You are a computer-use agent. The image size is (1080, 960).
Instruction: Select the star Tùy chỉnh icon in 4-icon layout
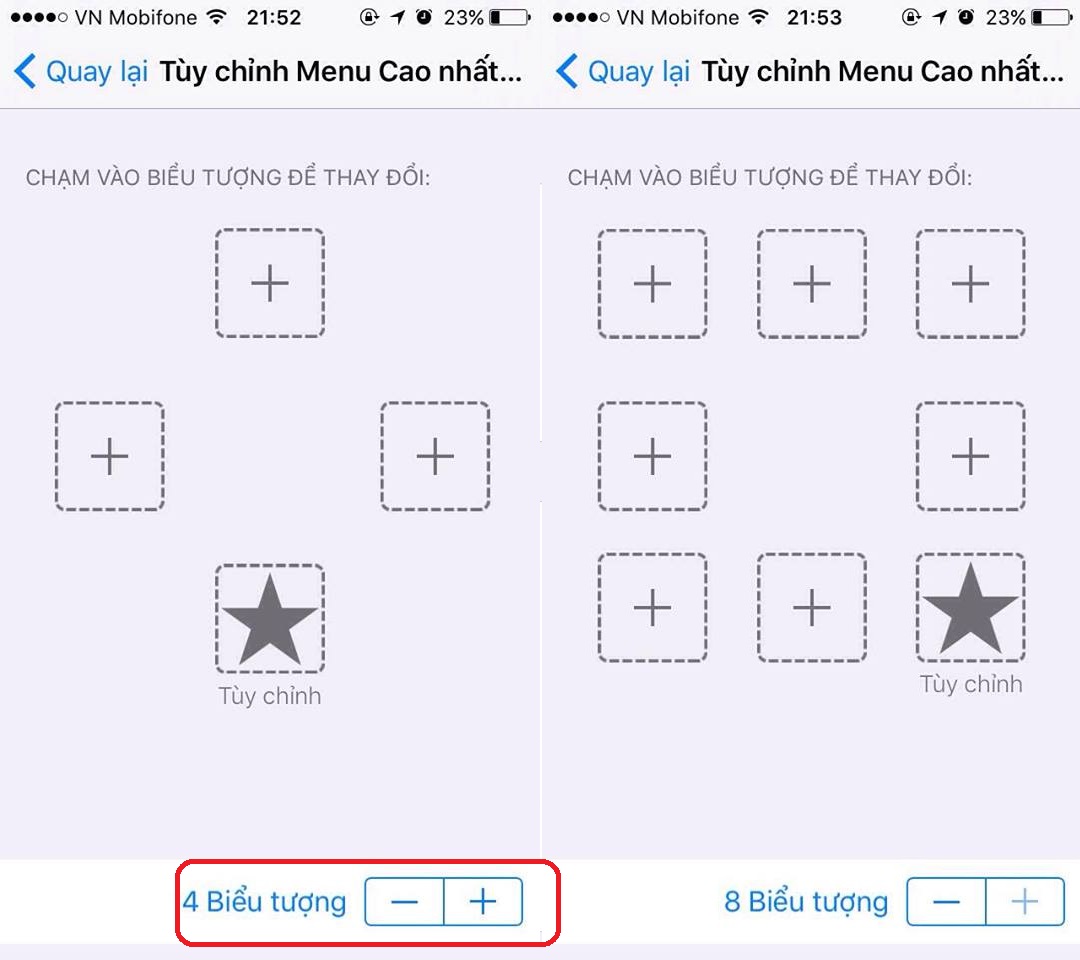(270, 618)
